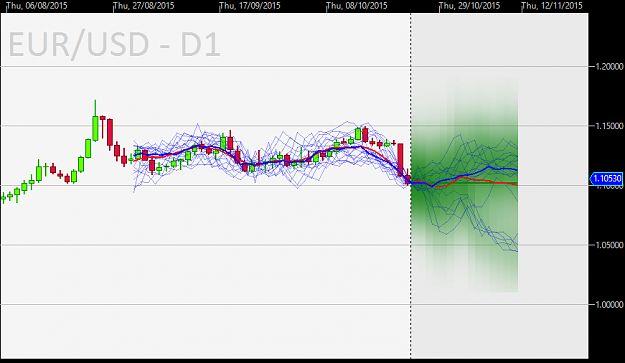Click the 1.15000 price axis label

tap(609, 126)
